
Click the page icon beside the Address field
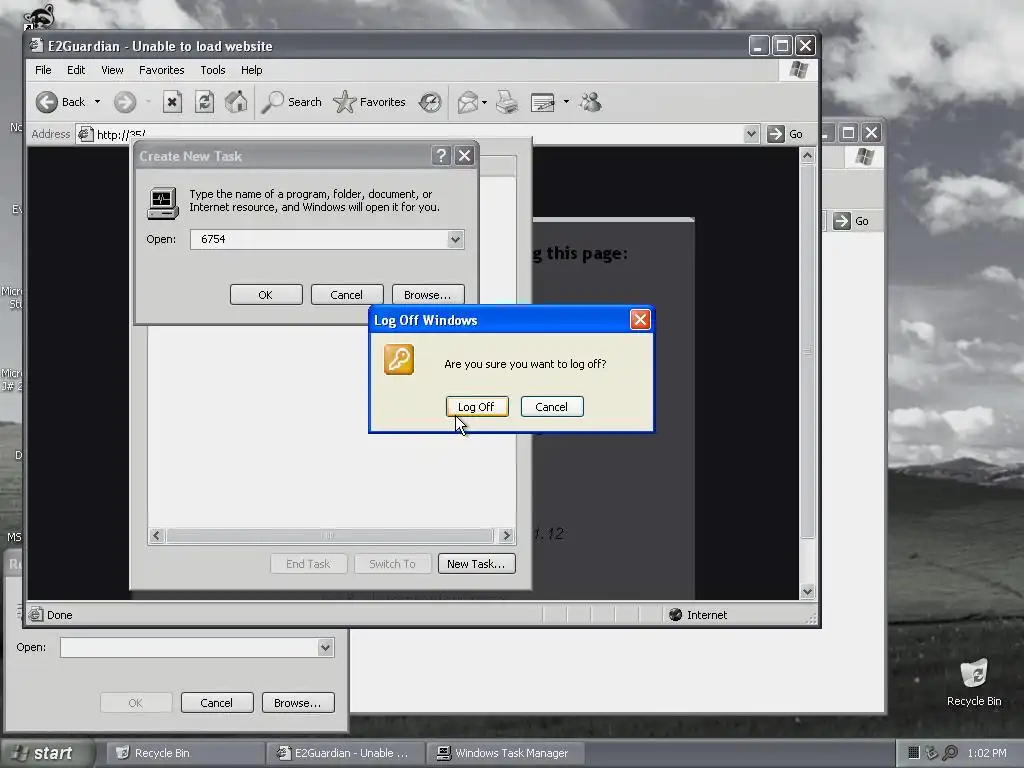click(85, 135)
